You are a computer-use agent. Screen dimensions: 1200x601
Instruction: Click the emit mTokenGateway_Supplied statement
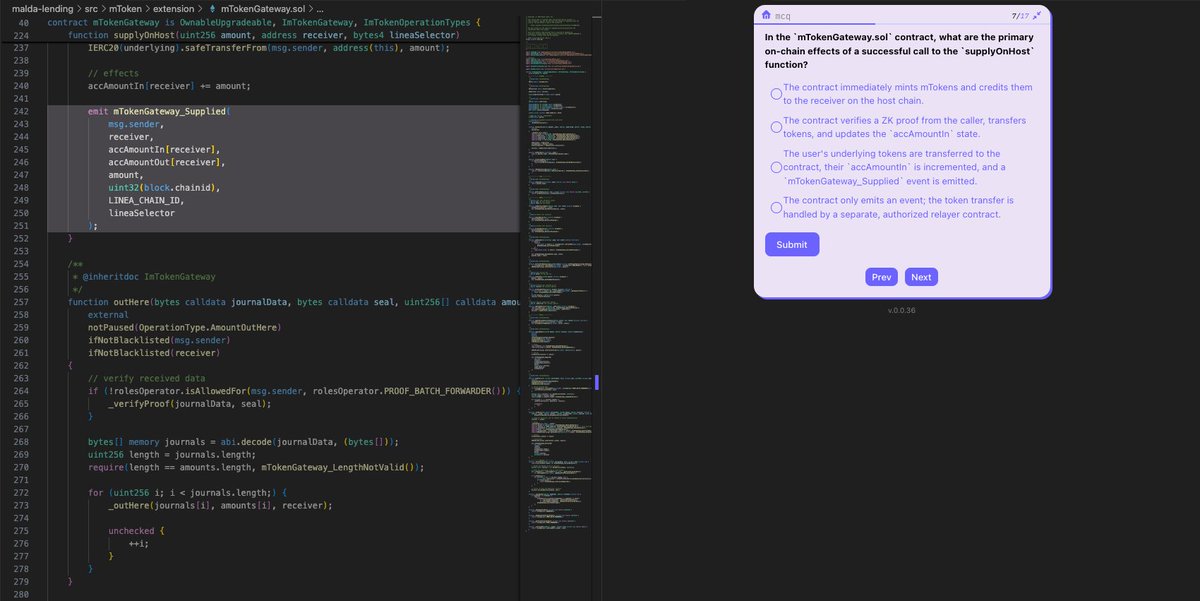tap(159, 112)
